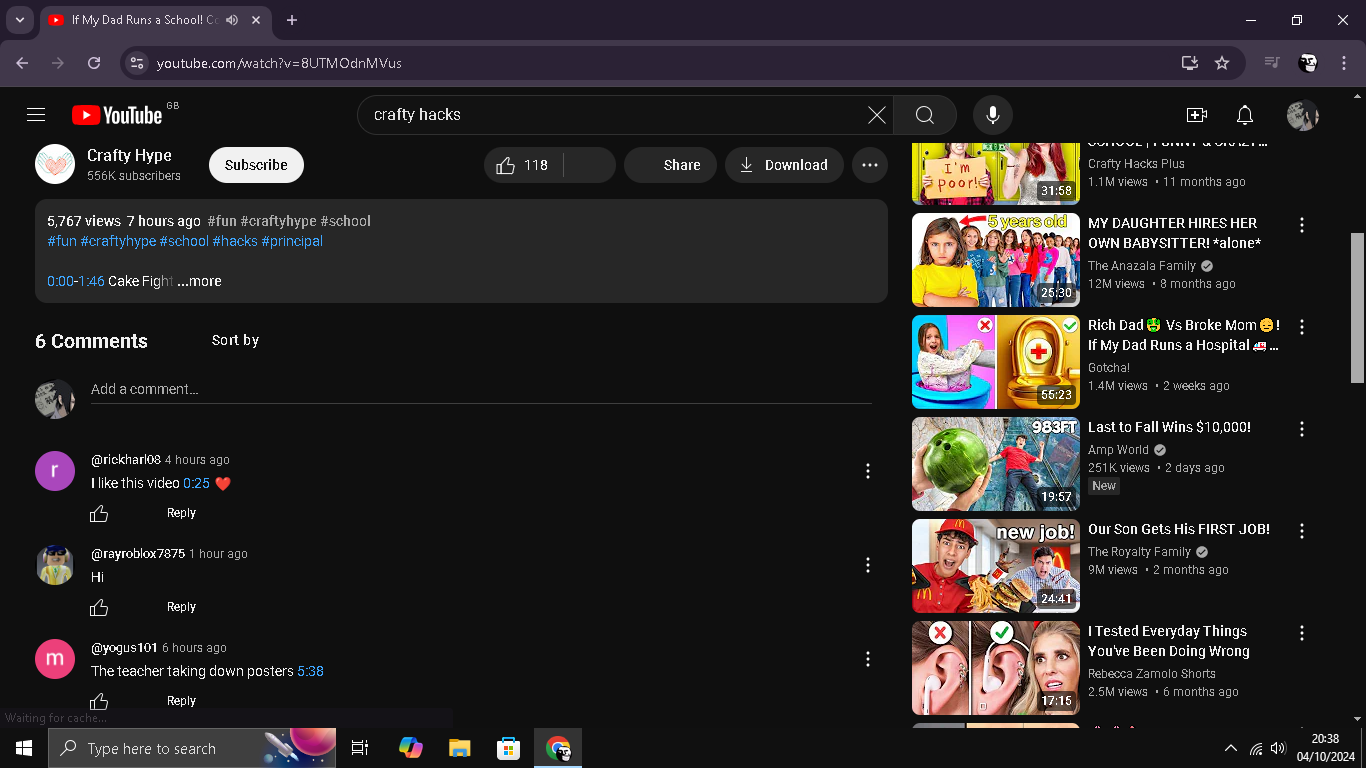
Task: Start voice search with the microphone
Action: (x=993, y=115)
